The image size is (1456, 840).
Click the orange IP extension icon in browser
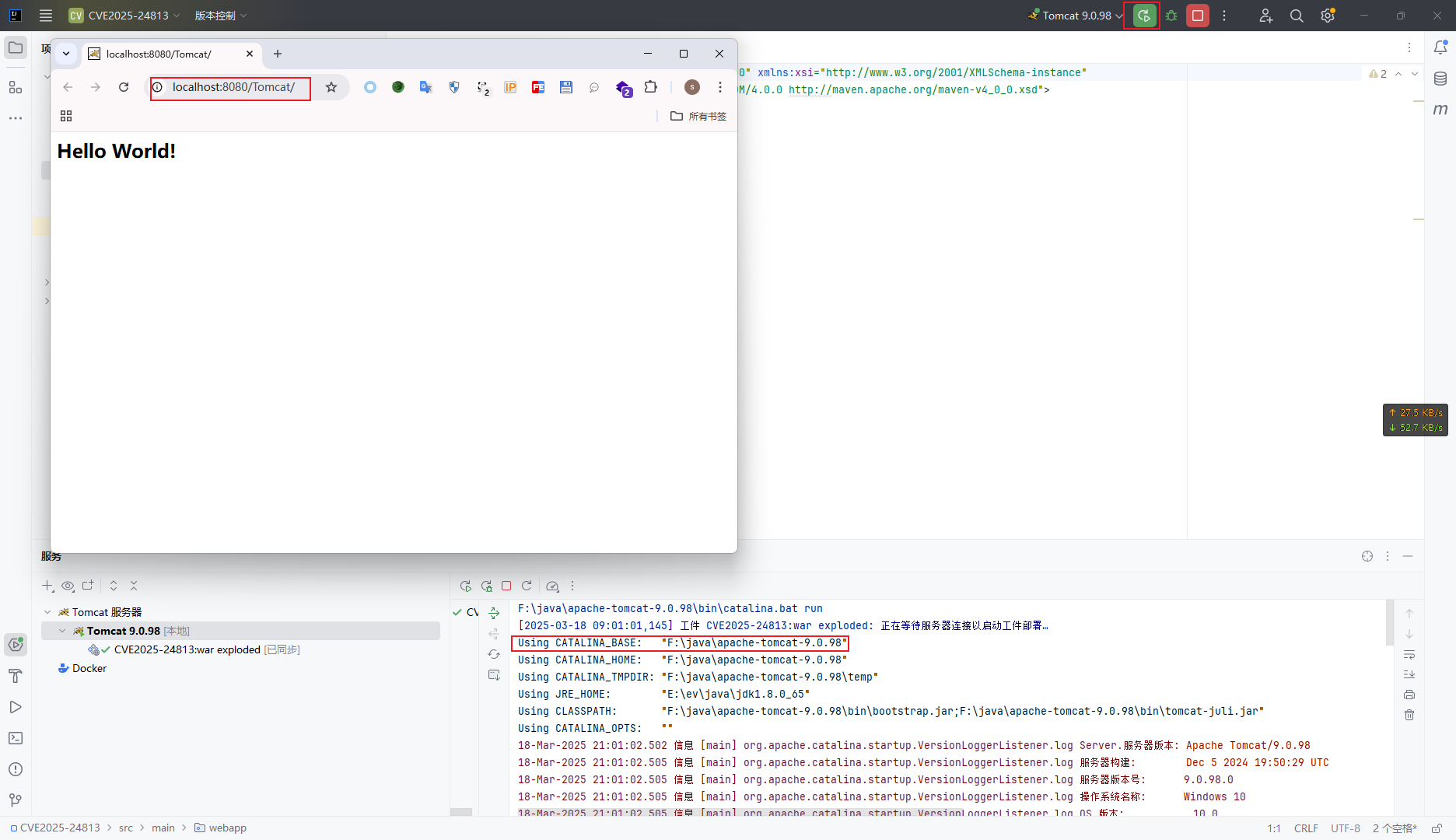tap(510, 87)
